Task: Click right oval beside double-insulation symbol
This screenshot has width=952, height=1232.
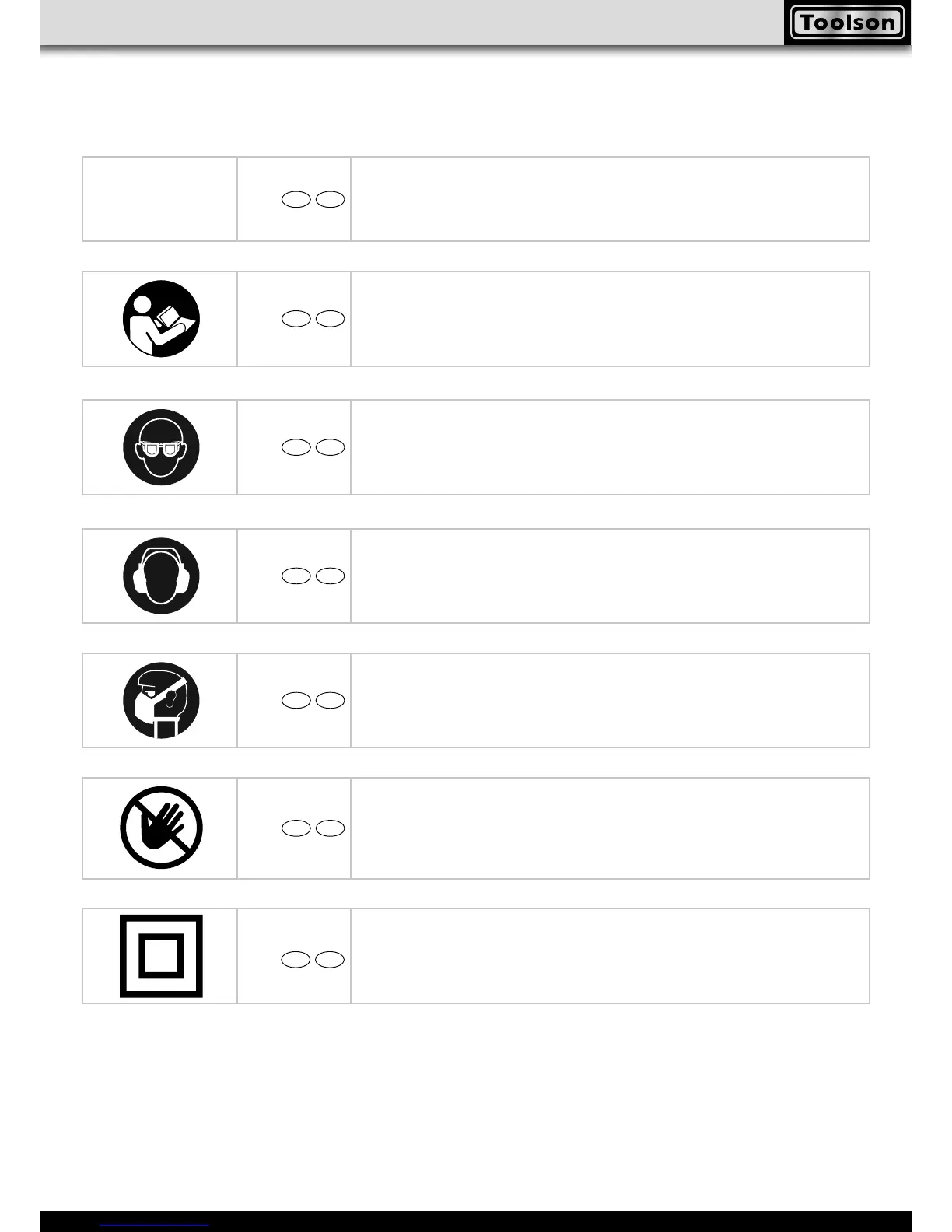Action: coord(330,959)
